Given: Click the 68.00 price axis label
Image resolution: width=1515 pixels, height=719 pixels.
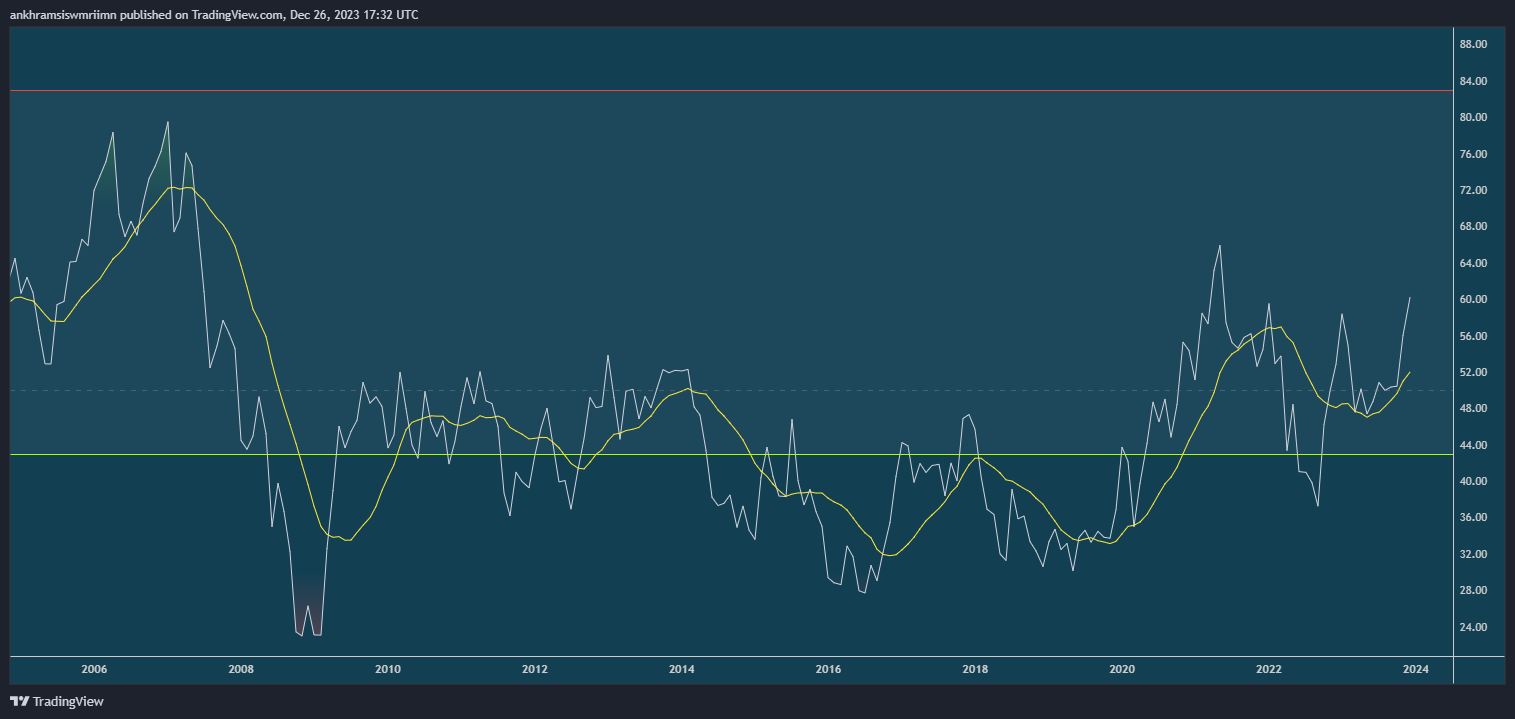Looking at the screenshot, I should point(1473,226).
